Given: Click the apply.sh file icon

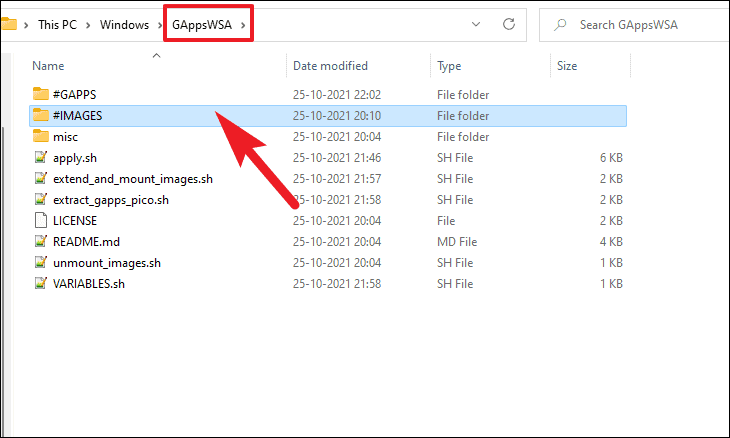Looking at the screenshot, I should point(41,157).
